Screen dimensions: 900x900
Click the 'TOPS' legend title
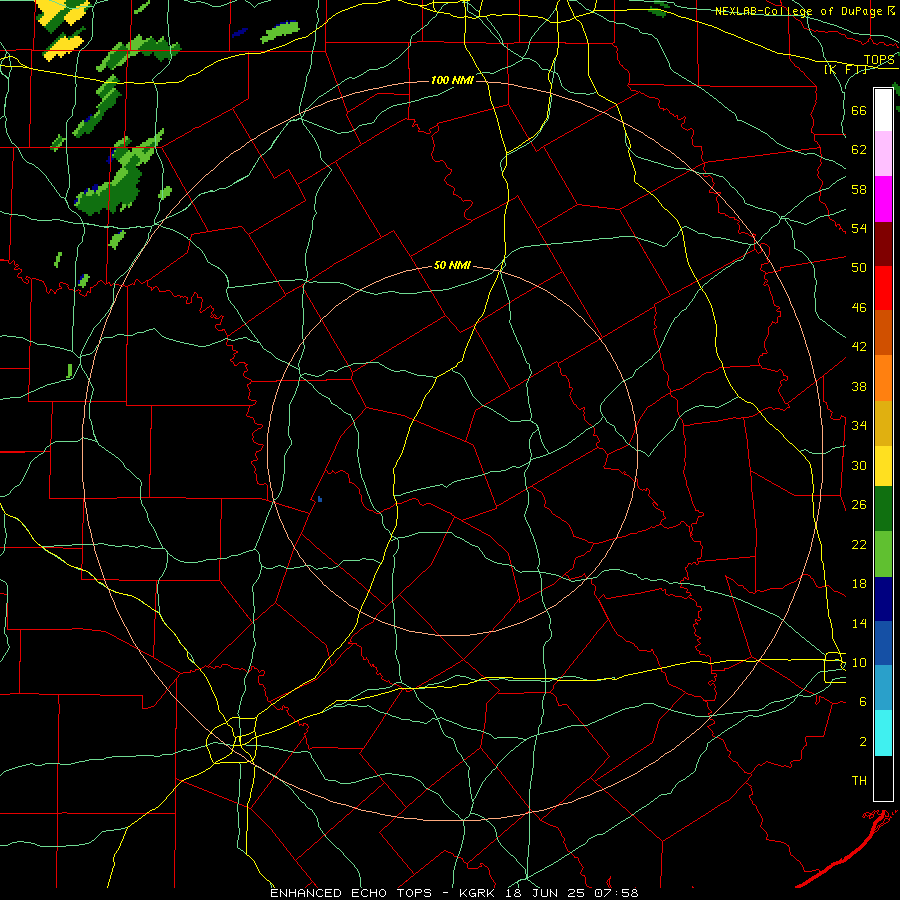tap(879, 60)
